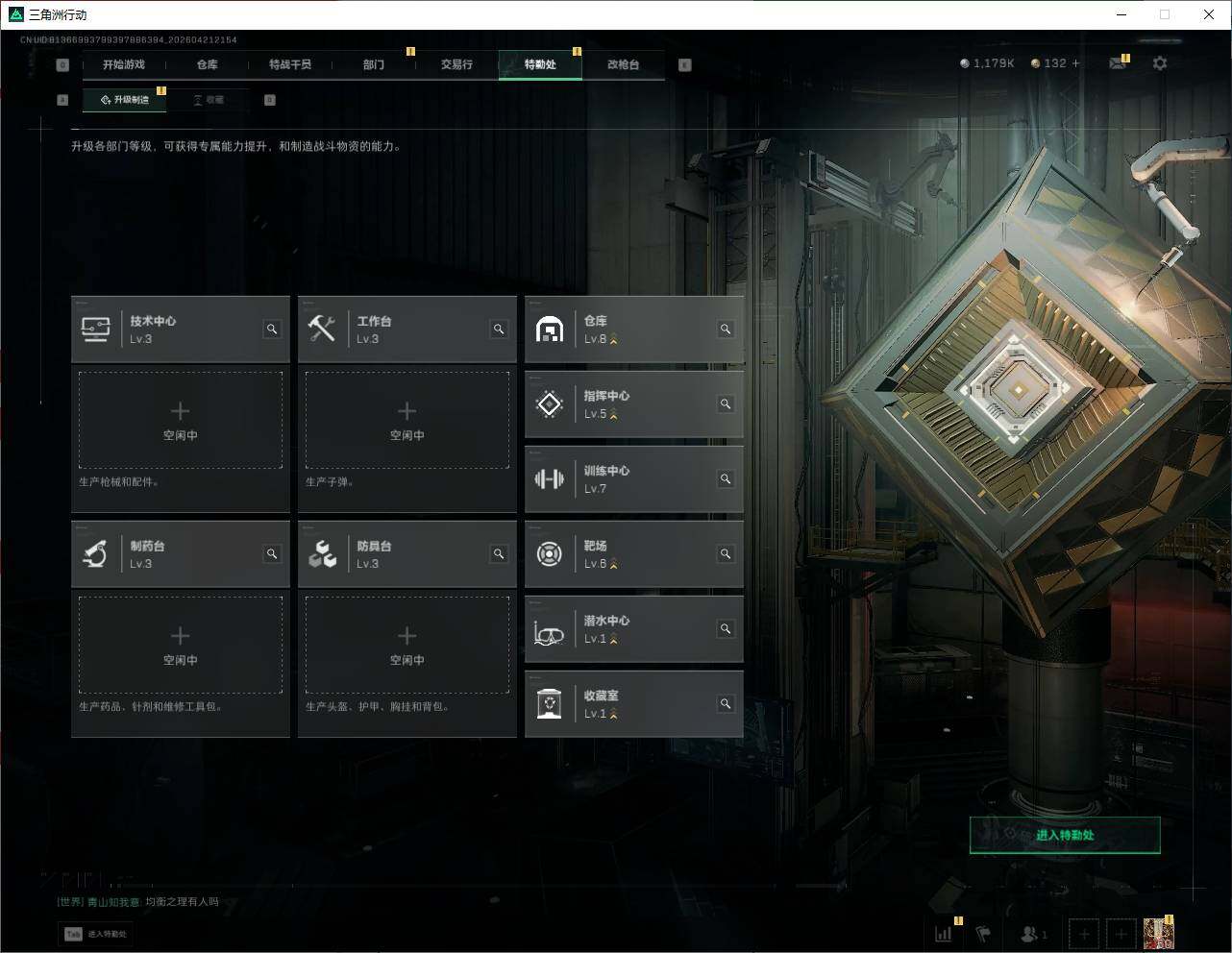Open the magnifier on 工作台 card
Image resolution: width=1232 pixels, height=953 pixels.
[x=499, y=330]
